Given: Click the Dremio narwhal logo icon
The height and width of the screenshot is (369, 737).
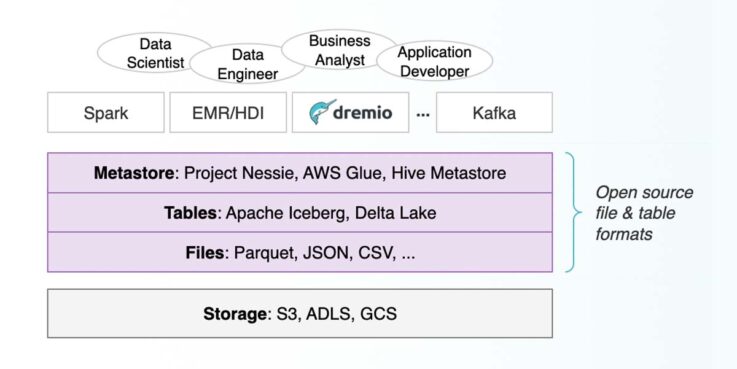Looking at the screenshot, I should tap(322, 112).
